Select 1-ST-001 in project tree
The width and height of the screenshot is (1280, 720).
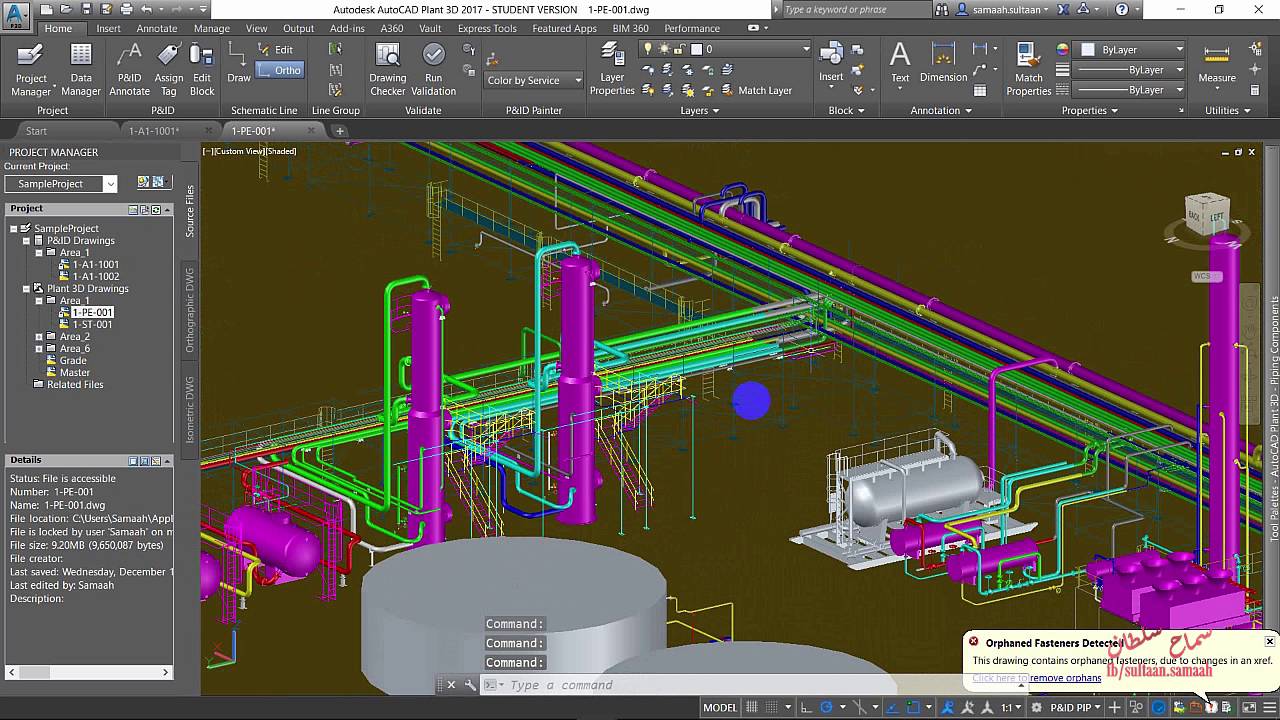tap(92, 325)
